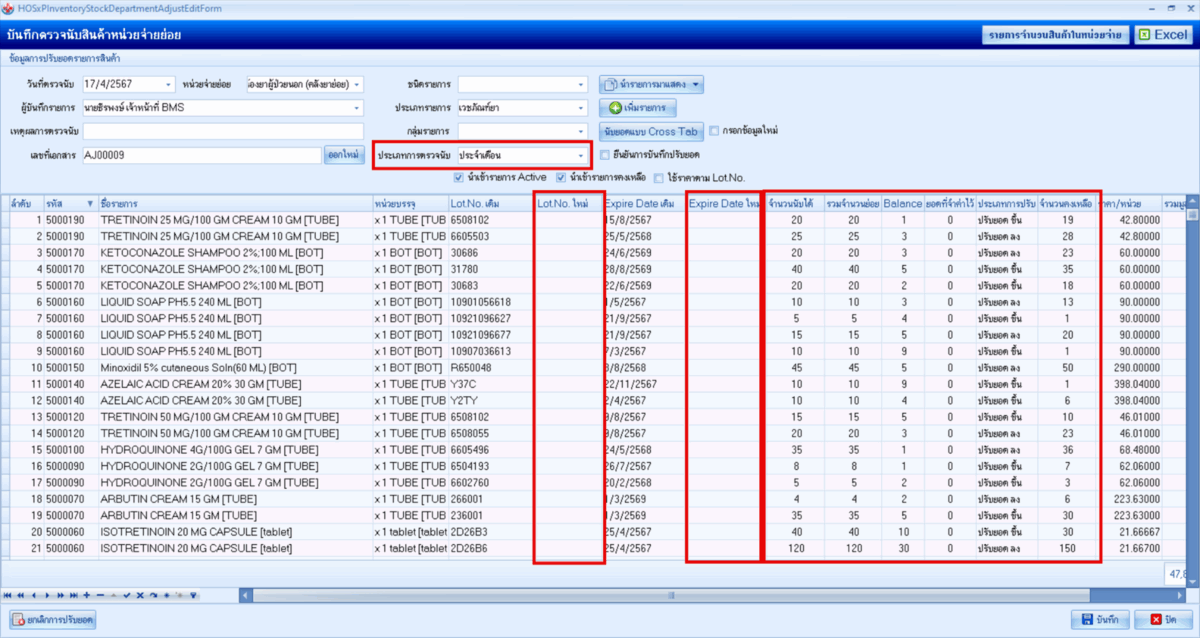The height and width of the screenshot is (638, 1200).
Task: Click the checkmark icon to post edit
Action: coord(127,596)
